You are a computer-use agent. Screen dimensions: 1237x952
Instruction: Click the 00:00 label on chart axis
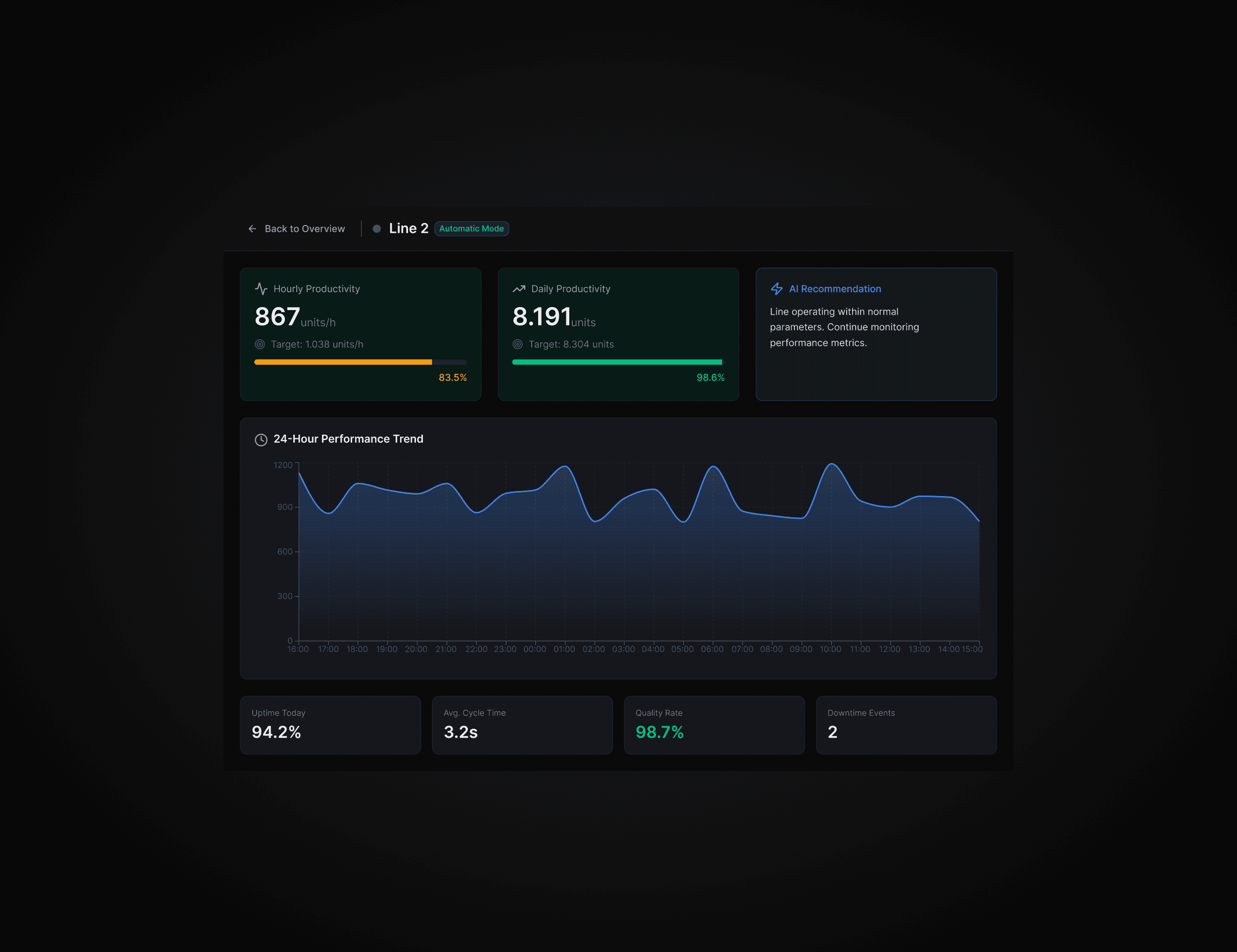[535, 649]
